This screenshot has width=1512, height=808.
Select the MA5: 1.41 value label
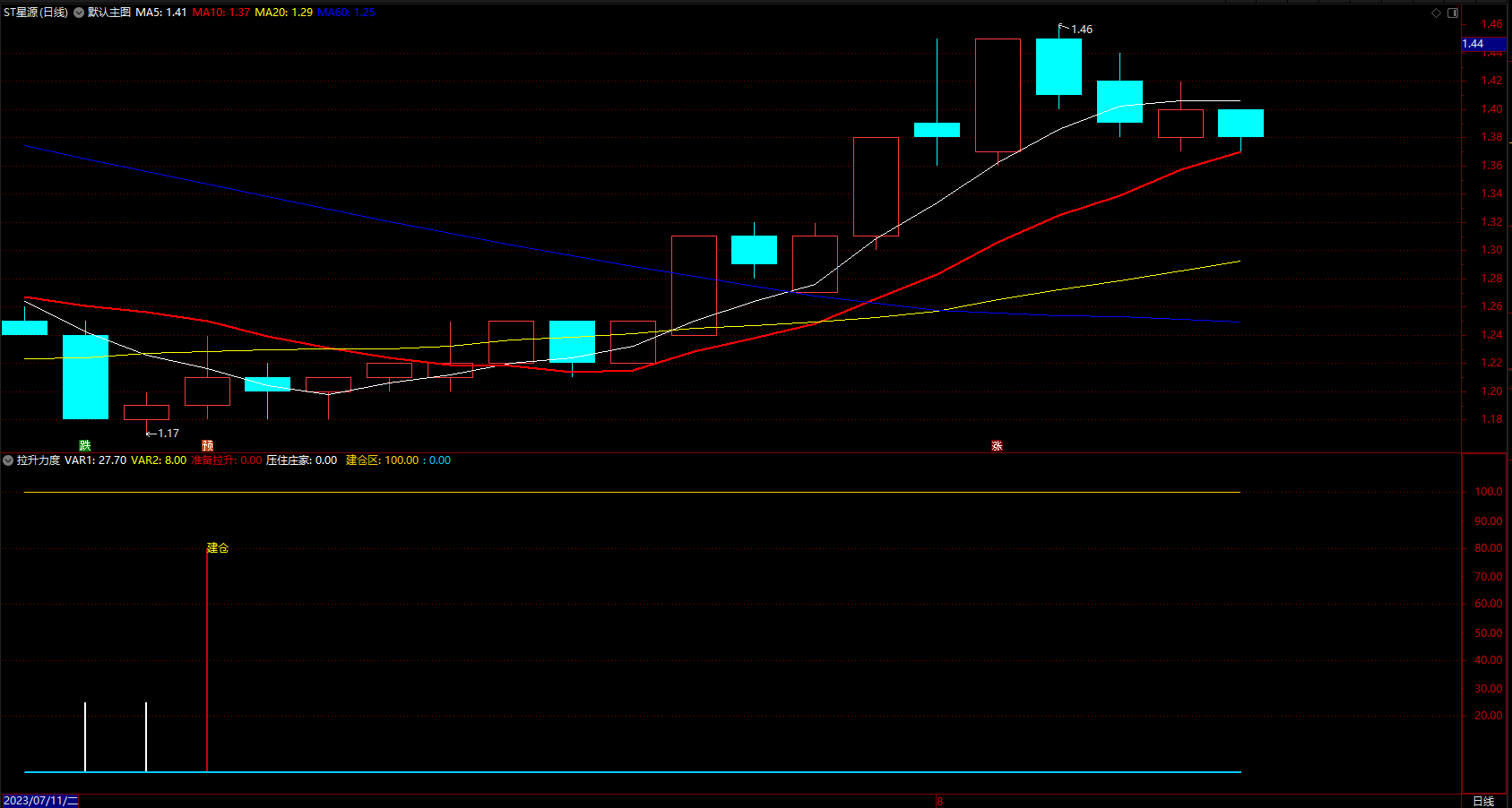point(161,13)
